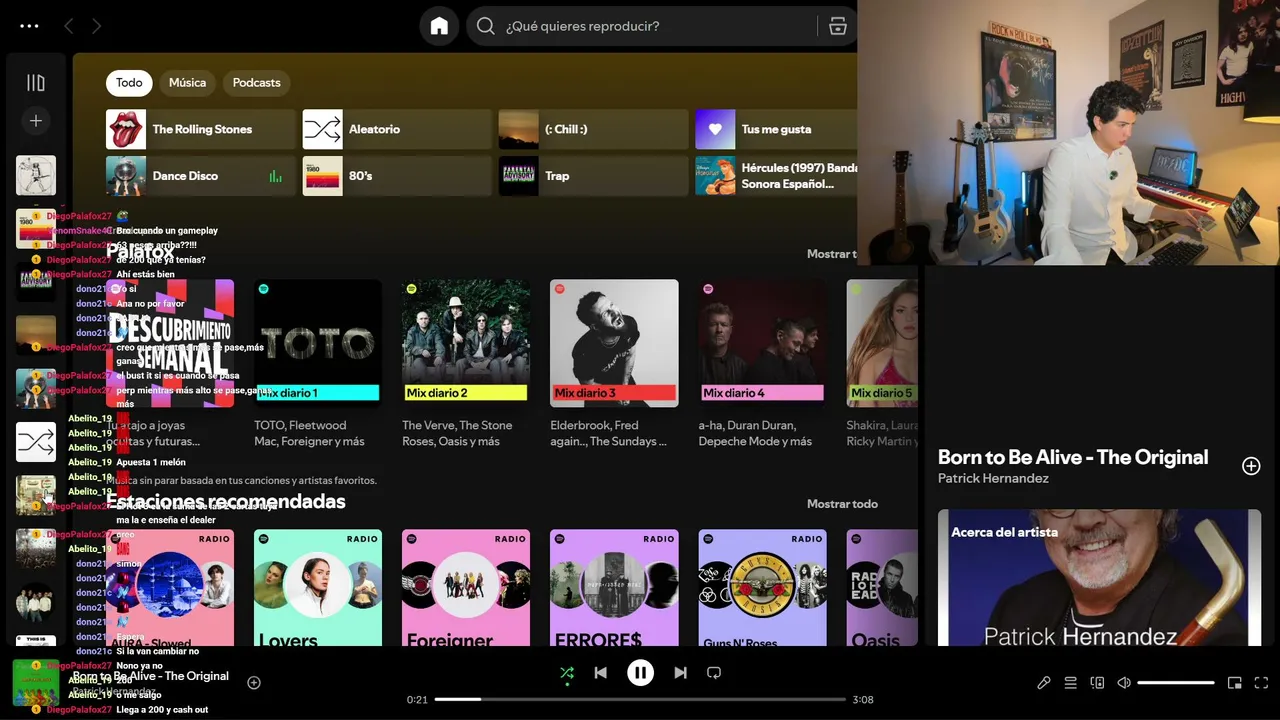Open the Descubrimiento Semanal cover

(170, 343)
